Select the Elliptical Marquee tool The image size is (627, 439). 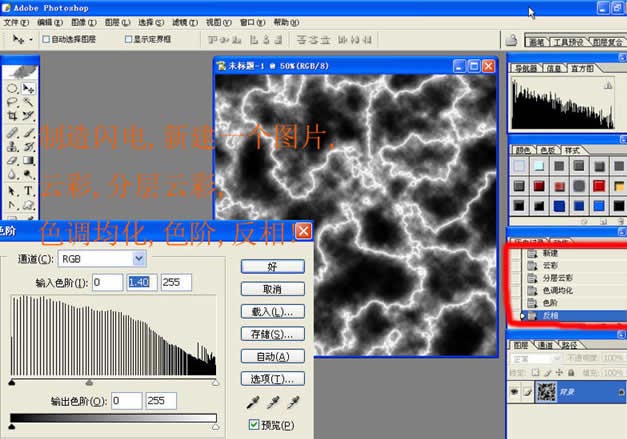tap(12, 88)
